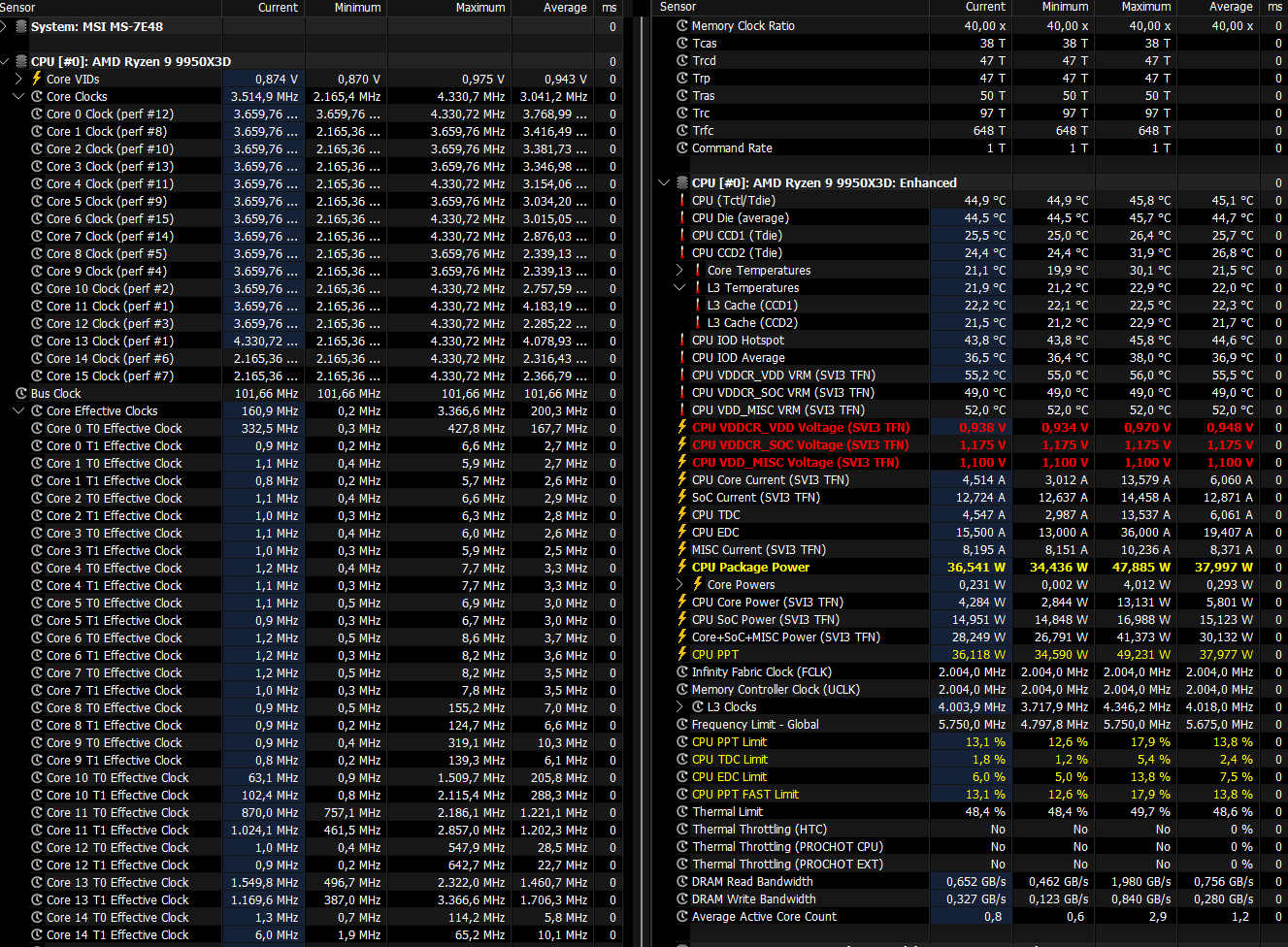Click the clock icon of Infinity Fabric Clock (FCLK)
Screen dimensions: 1288x947
[682, 671]
